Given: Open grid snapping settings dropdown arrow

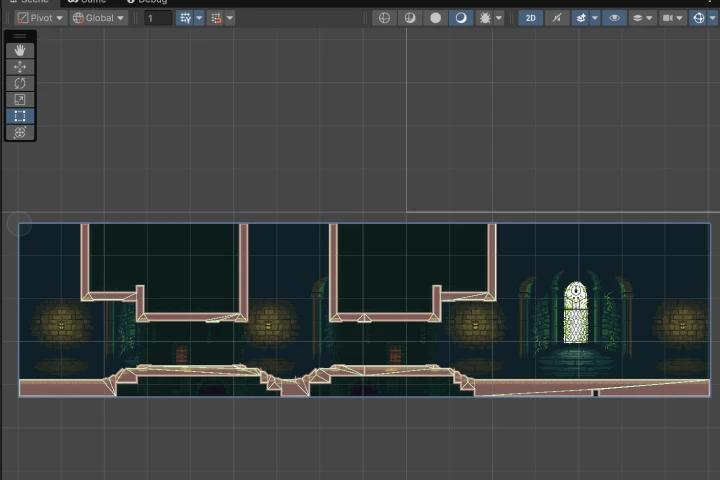Looking at the screenshot, I should click(x=199, y=18).
